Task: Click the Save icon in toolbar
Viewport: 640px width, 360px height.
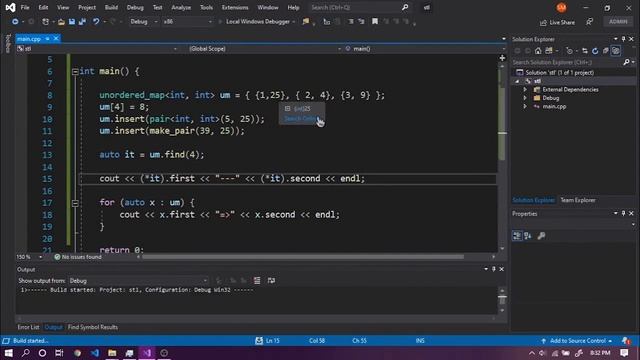Action: [72, 22]
